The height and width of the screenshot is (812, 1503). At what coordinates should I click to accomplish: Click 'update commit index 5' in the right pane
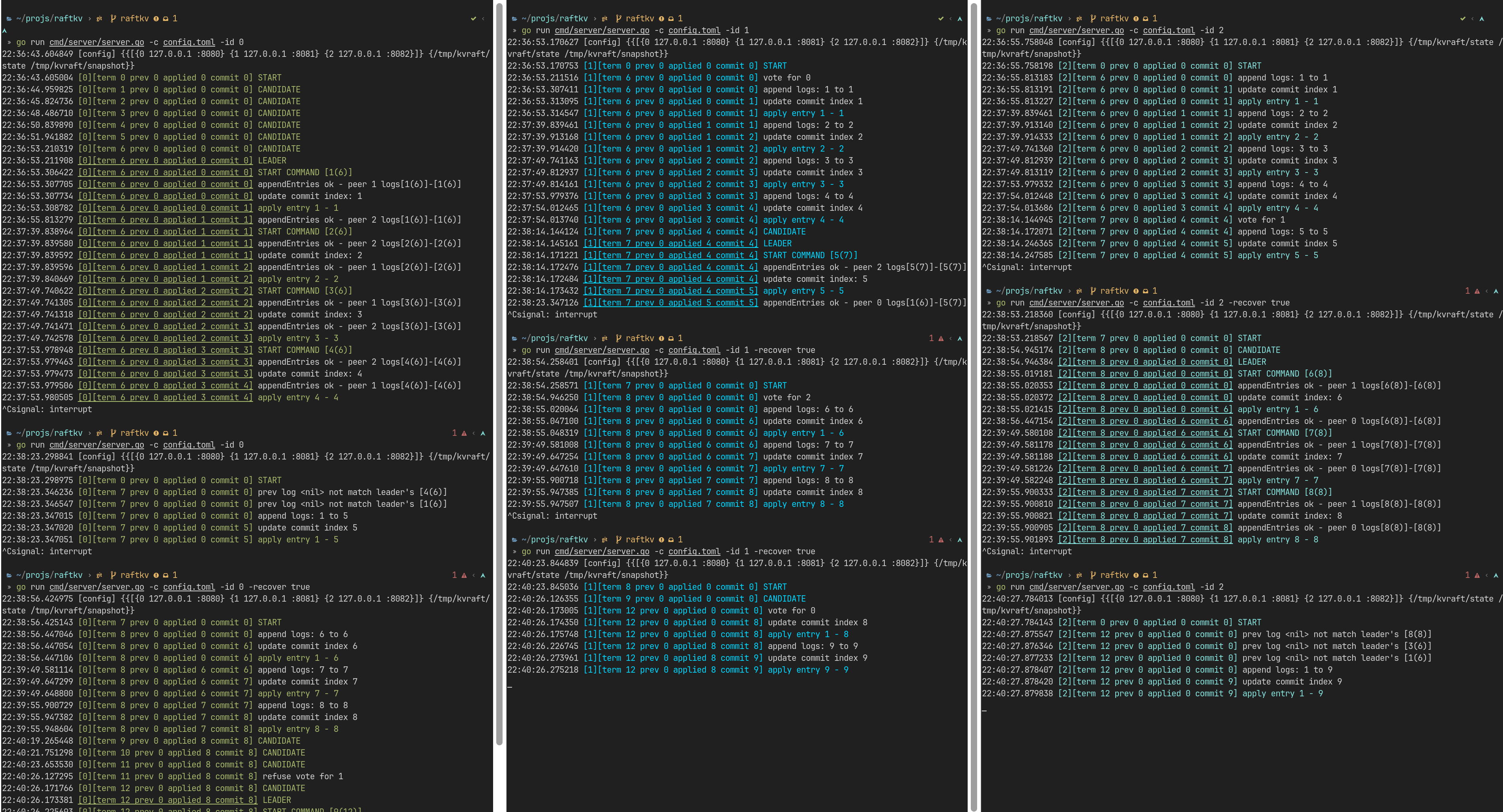point(1287,244)
